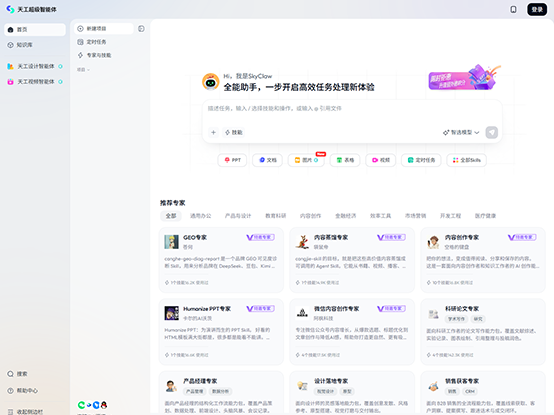The width and height of the screenshot is (554, 415).
Task: Send the message with the arrow button
Action: point(491,132)
